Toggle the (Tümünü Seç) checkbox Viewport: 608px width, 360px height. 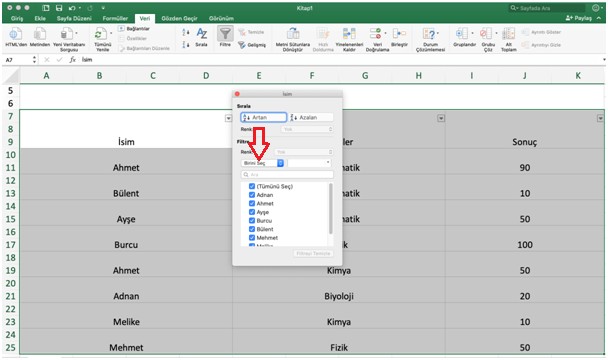click(x=252, y=186)
